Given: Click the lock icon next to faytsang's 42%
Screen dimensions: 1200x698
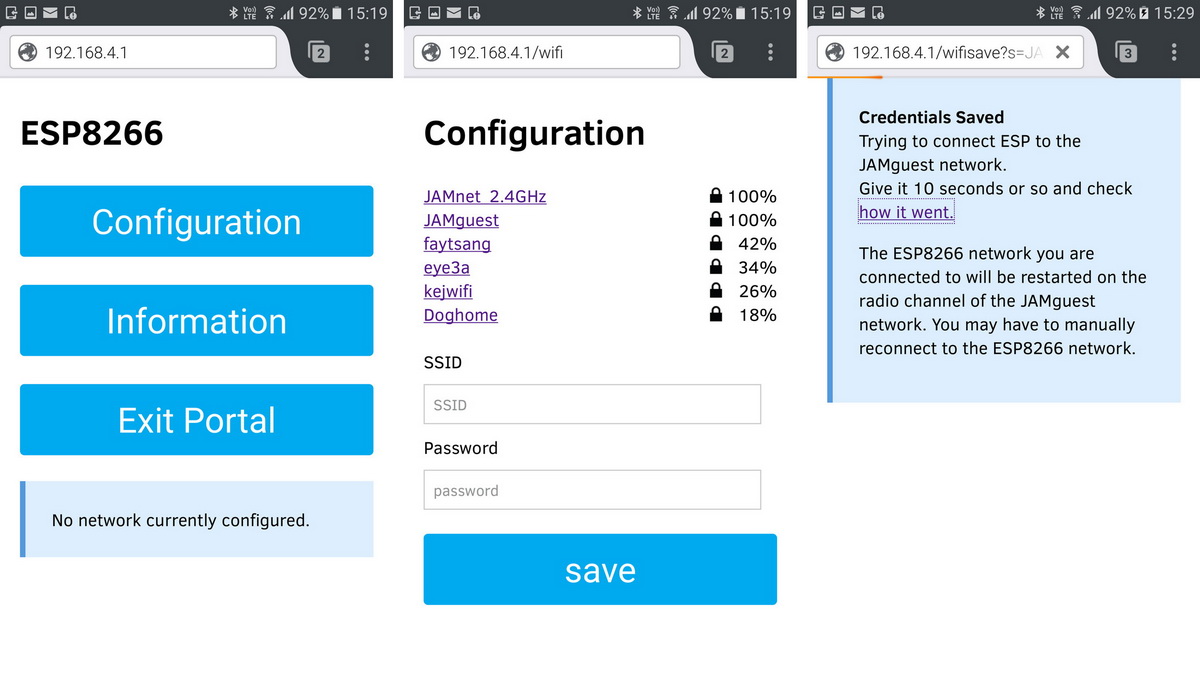Looking at the screenshot, I should click(716, 243).
